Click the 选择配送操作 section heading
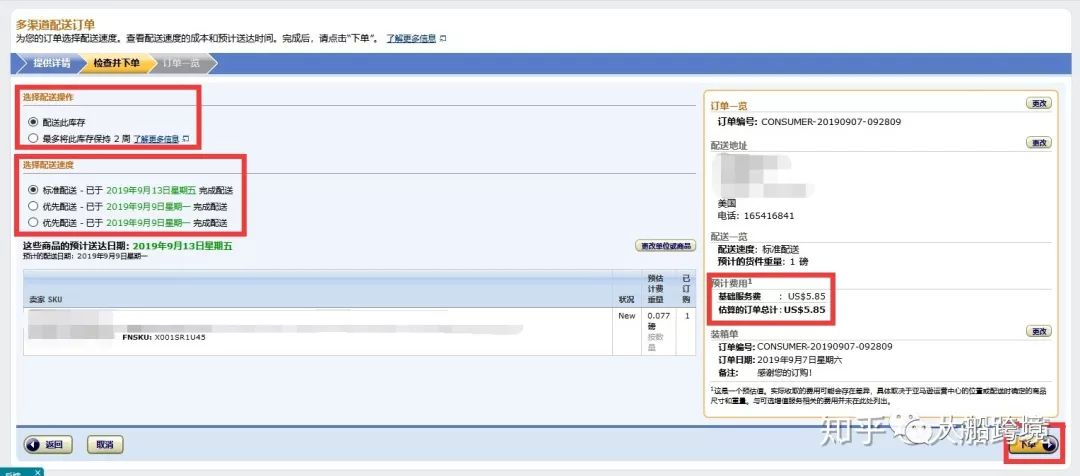 coord(48,98)
